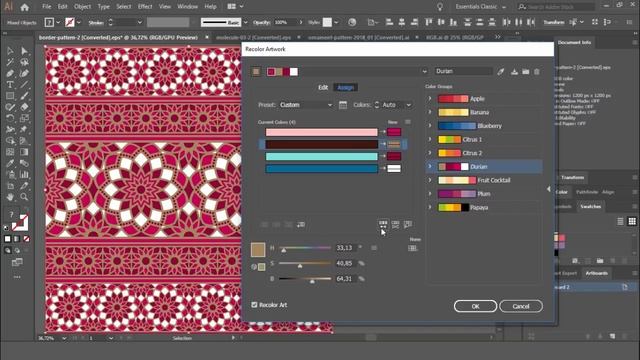Open the Colors Auto dropdown
Screen dimensions: 640x360
[396, 105]
